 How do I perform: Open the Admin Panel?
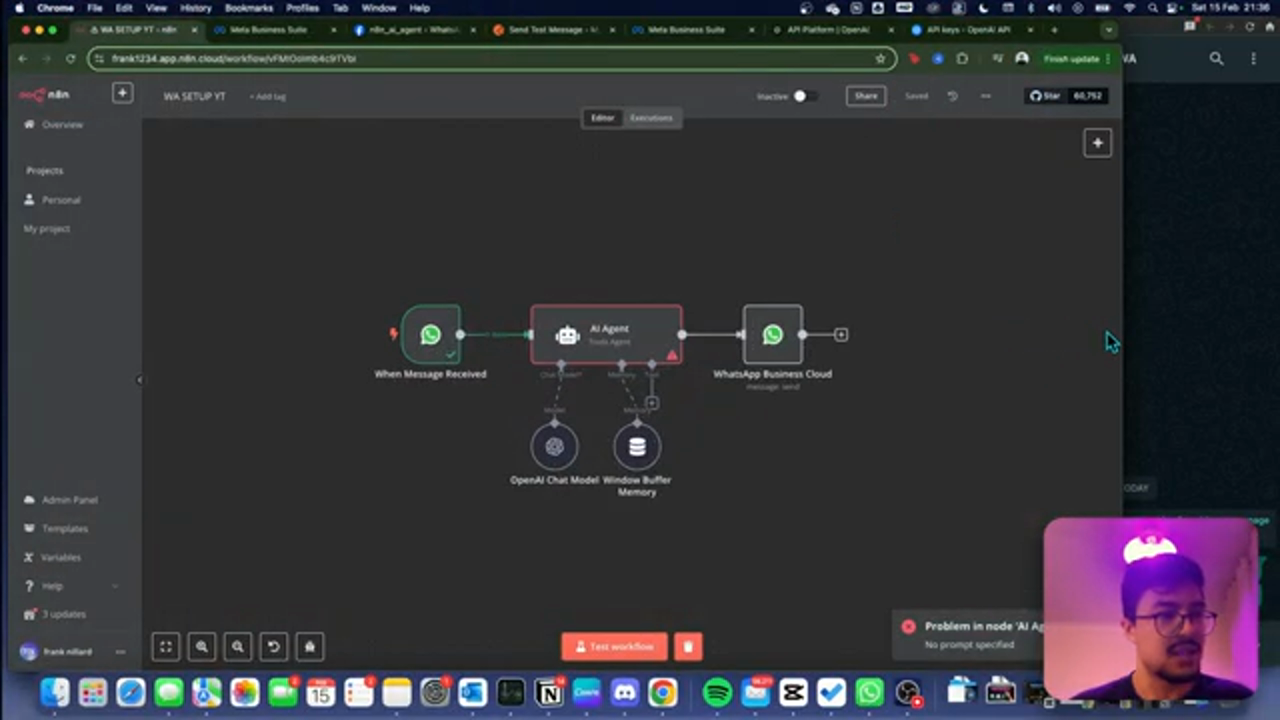(x=69, y=500)
